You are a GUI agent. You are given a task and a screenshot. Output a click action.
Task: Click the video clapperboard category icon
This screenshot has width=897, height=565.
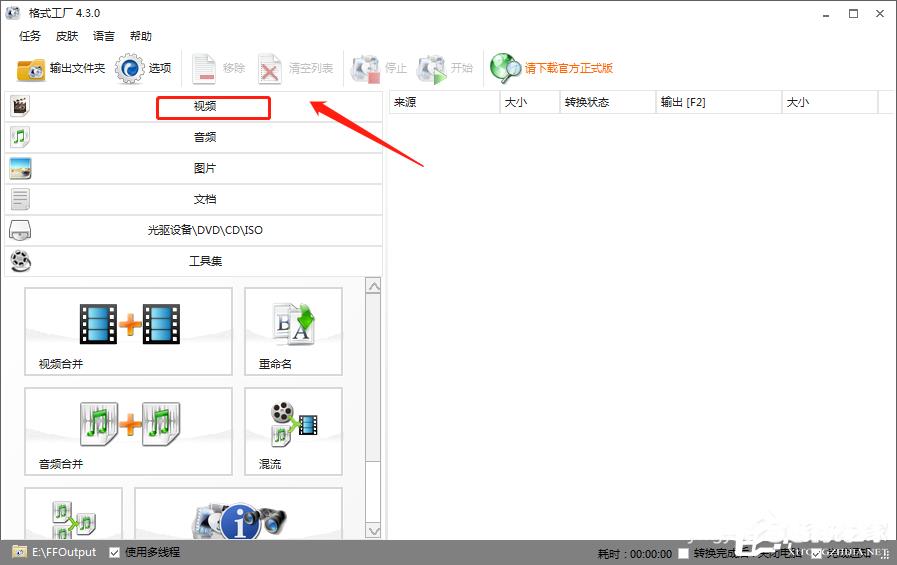point(20,106)
